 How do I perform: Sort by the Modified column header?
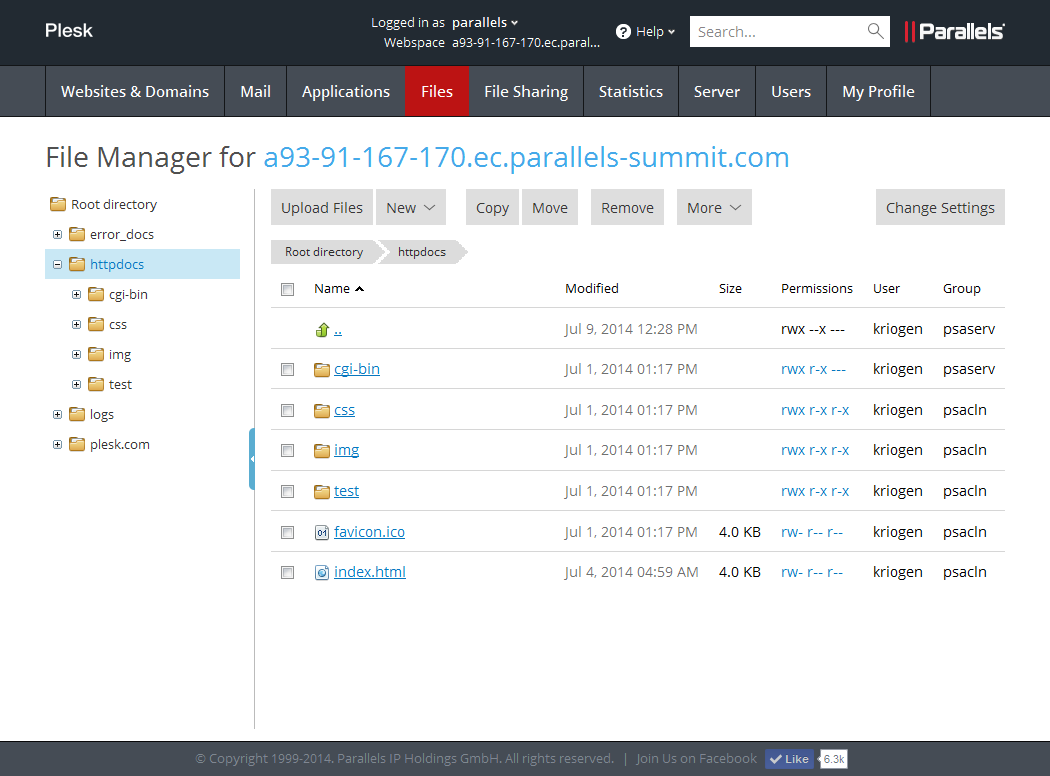591,289
